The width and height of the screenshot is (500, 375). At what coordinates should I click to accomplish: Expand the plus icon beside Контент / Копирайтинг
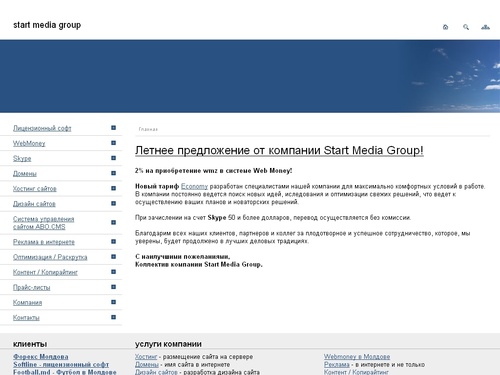point(113,272)
